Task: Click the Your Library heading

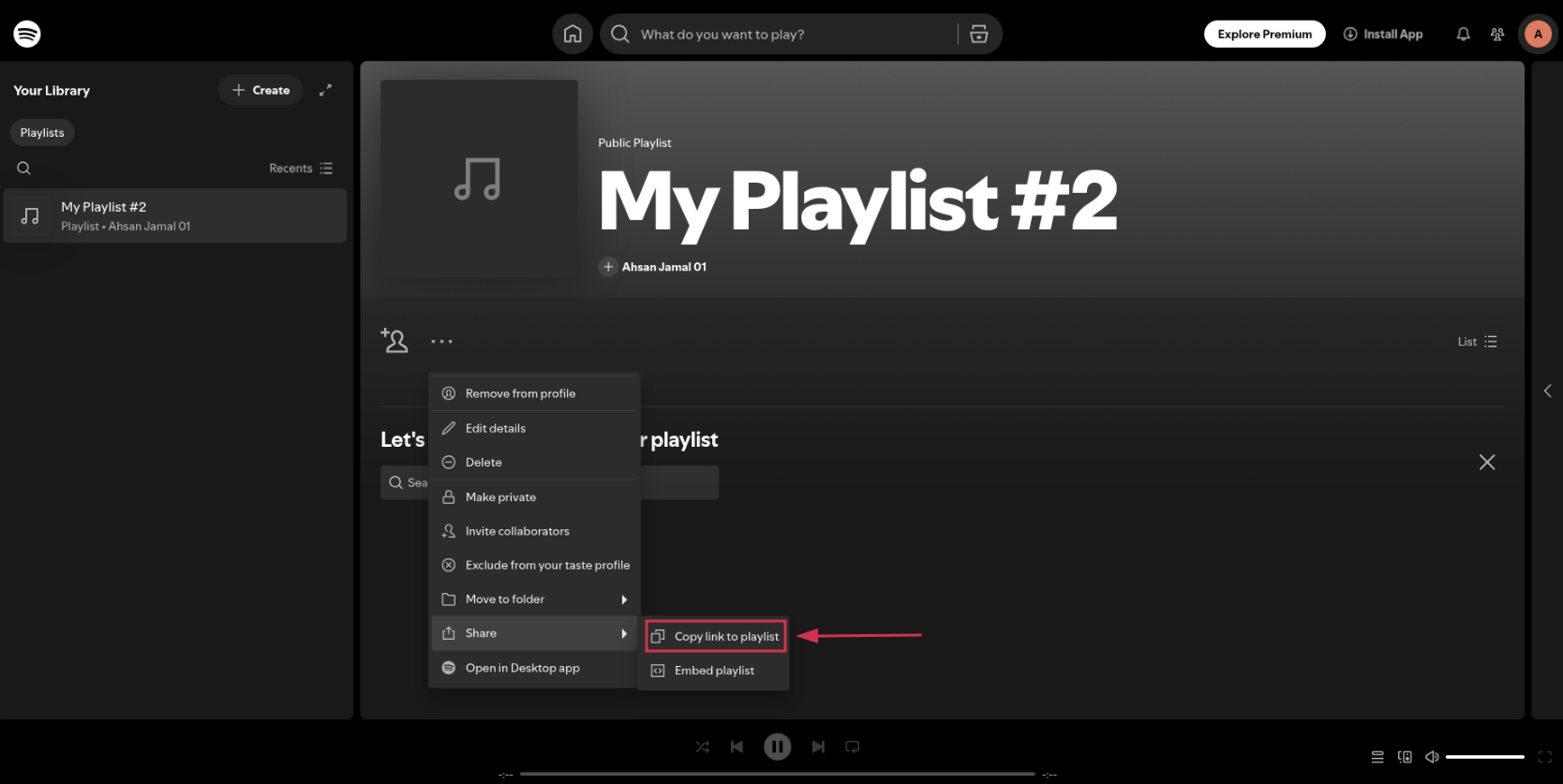Action: click(52, 91)
